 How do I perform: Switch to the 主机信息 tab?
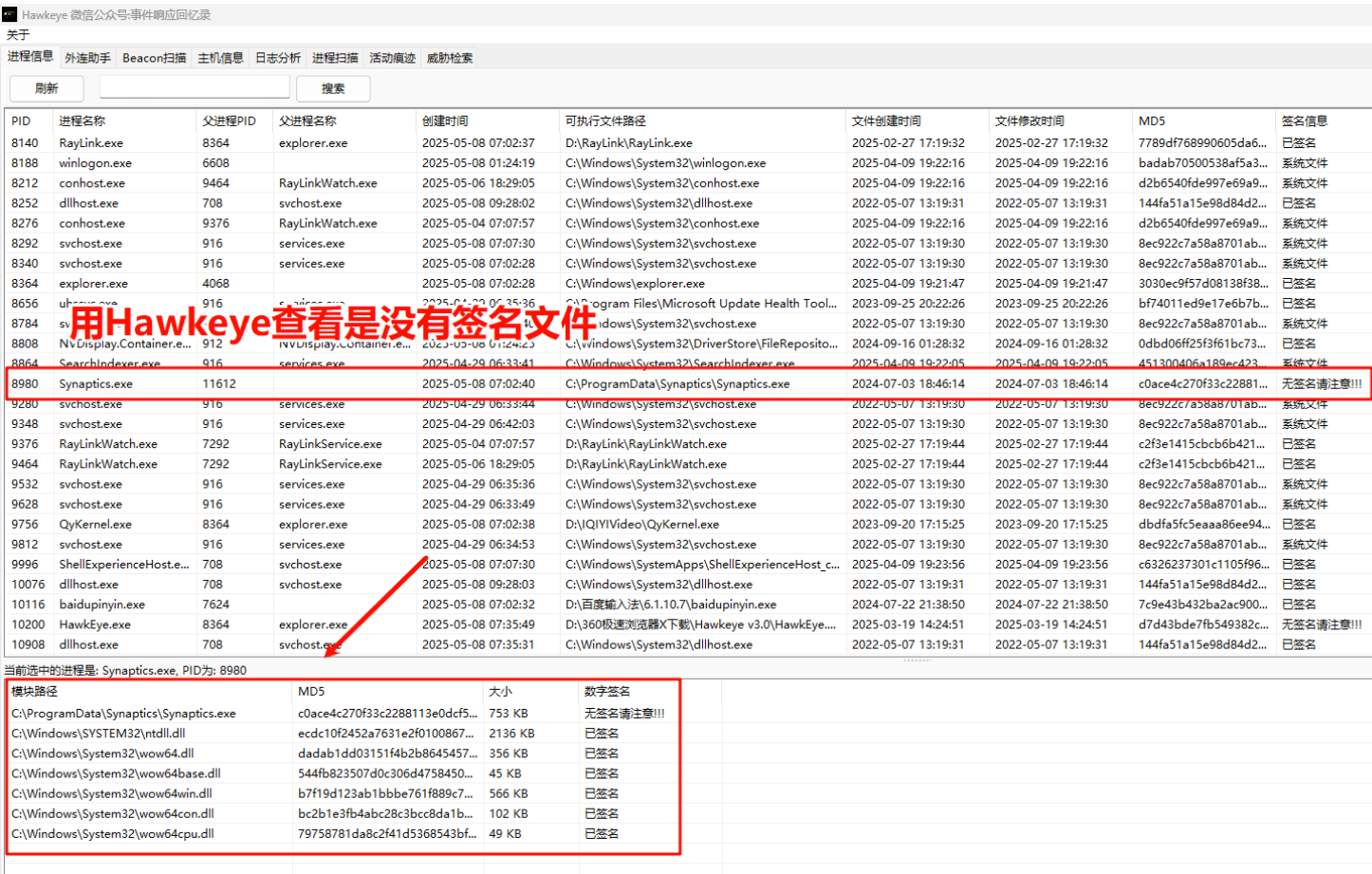[x=220, y=58]
